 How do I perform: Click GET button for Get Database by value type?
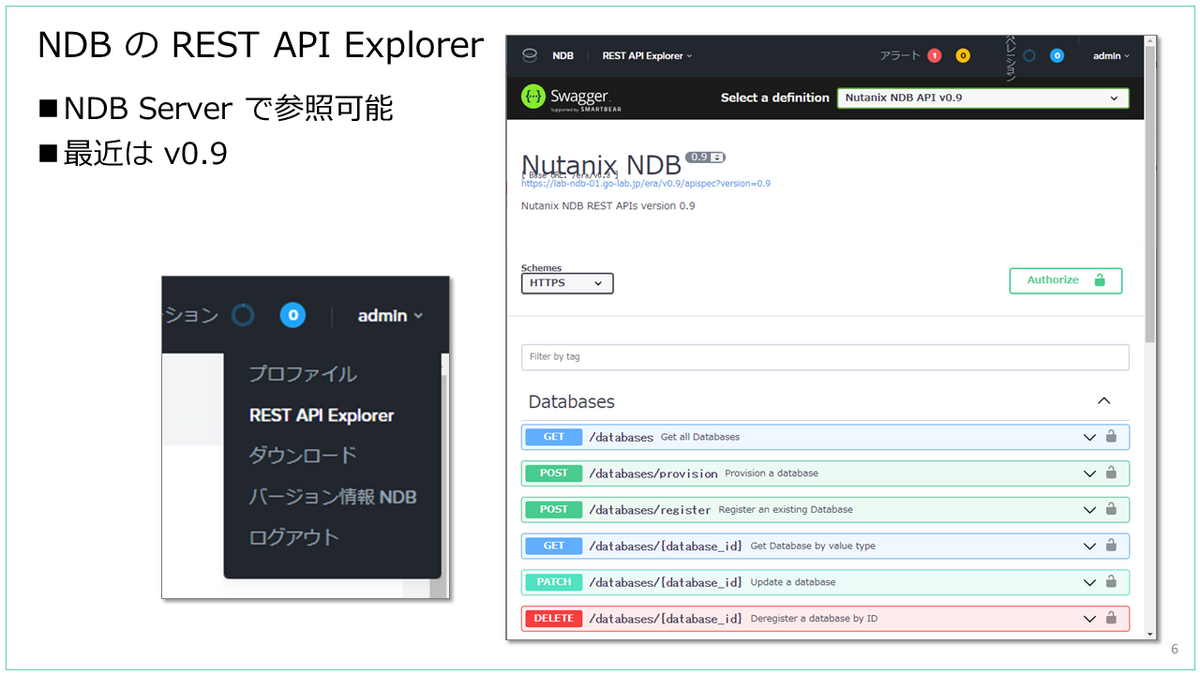(x=554, y=546)
